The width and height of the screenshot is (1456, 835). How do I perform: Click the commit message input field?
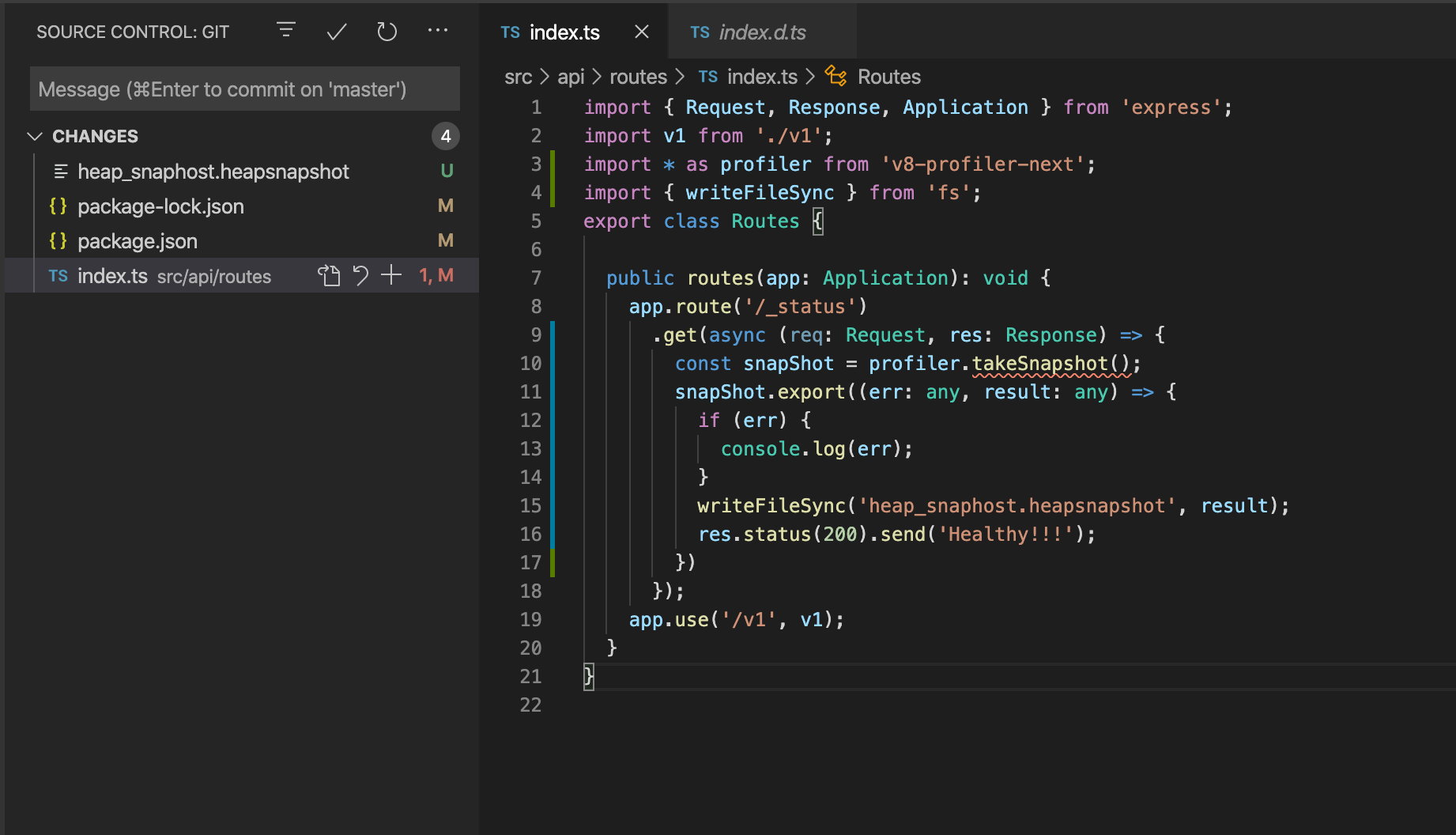click(x=243, y=89)
